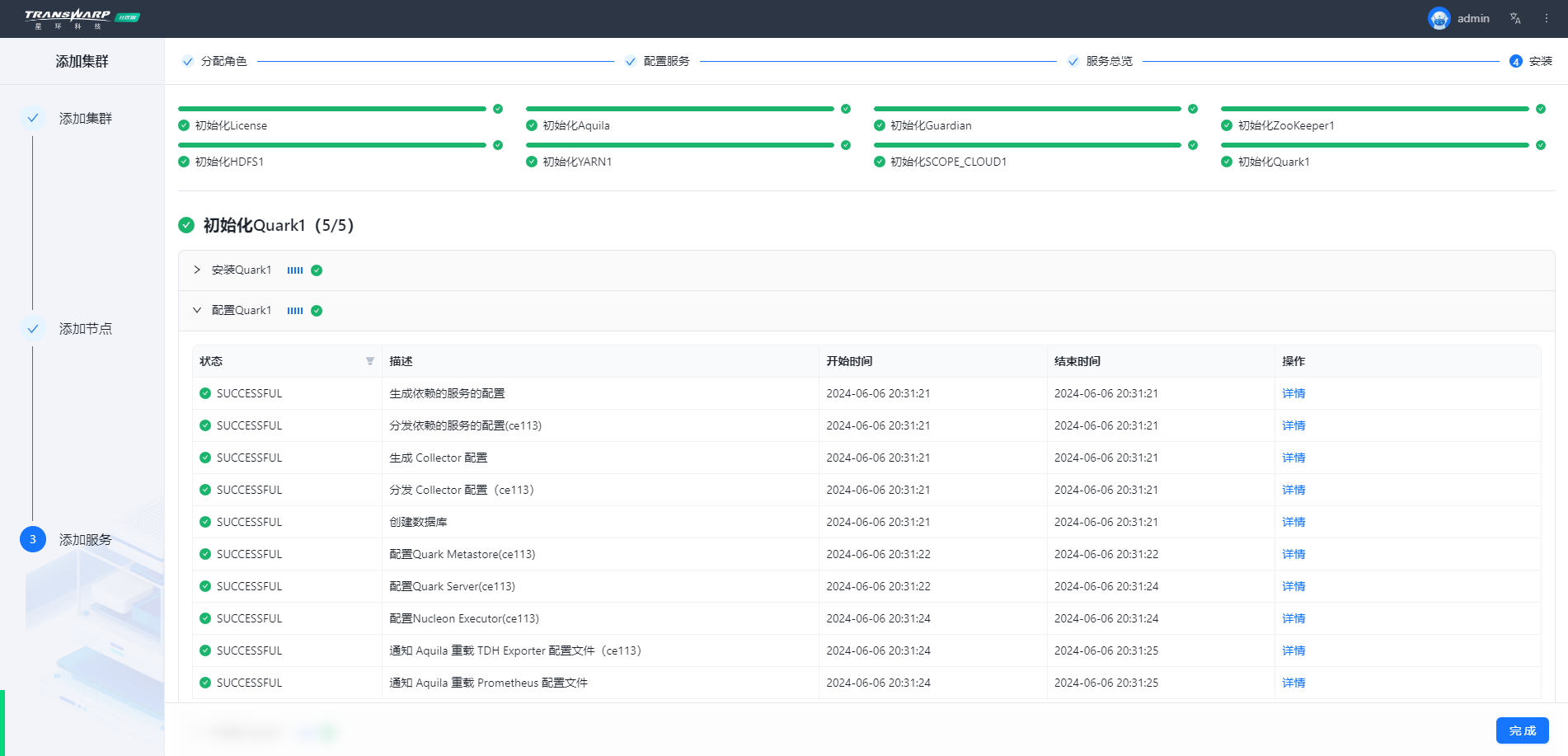Click description 分发 Collector 配置 (ce113)
The height and width of the screenshot is (756, 1568).
pyautogui.click(x=462, y=490)
